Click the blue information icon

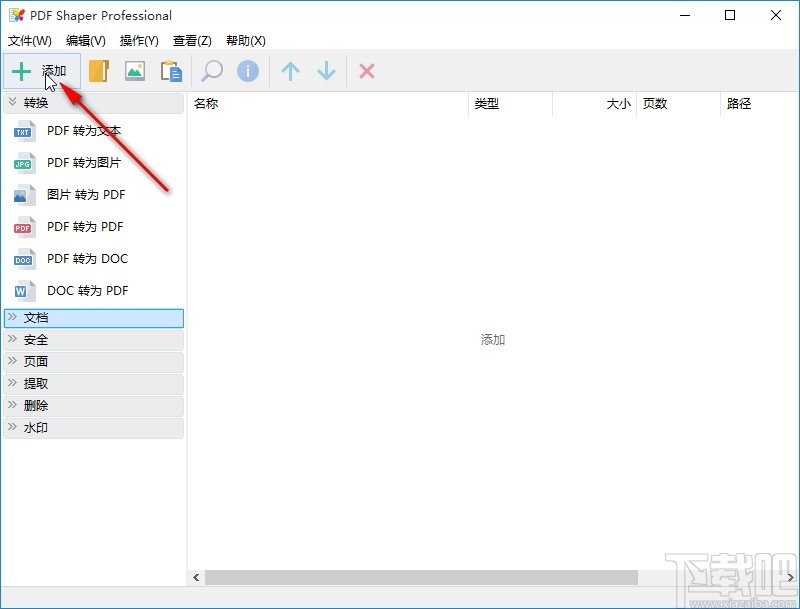248,71
